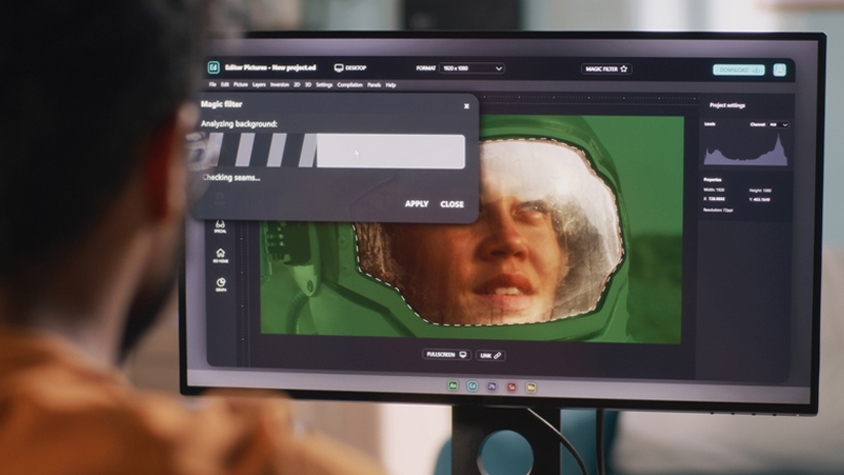Click the user profile avatar icon
Image resolution: width=844 pixels, height=475 pixels.
tap(779, 70)
